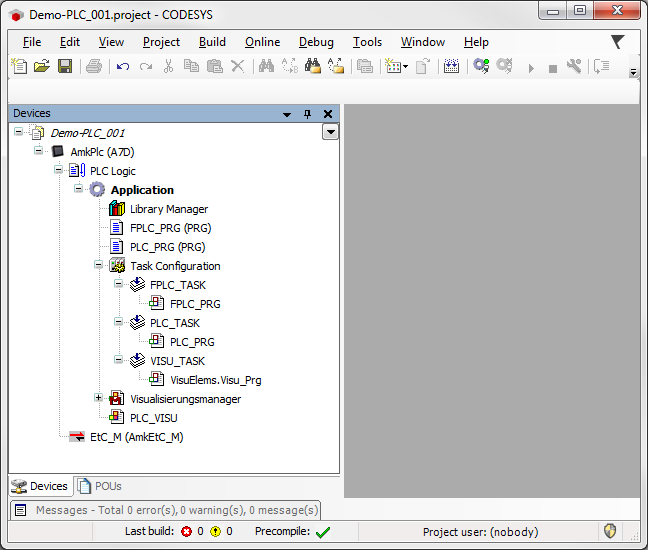Save the project using the floppy disk icon
The image size is (648, 550).
click(x=65, y=66)
